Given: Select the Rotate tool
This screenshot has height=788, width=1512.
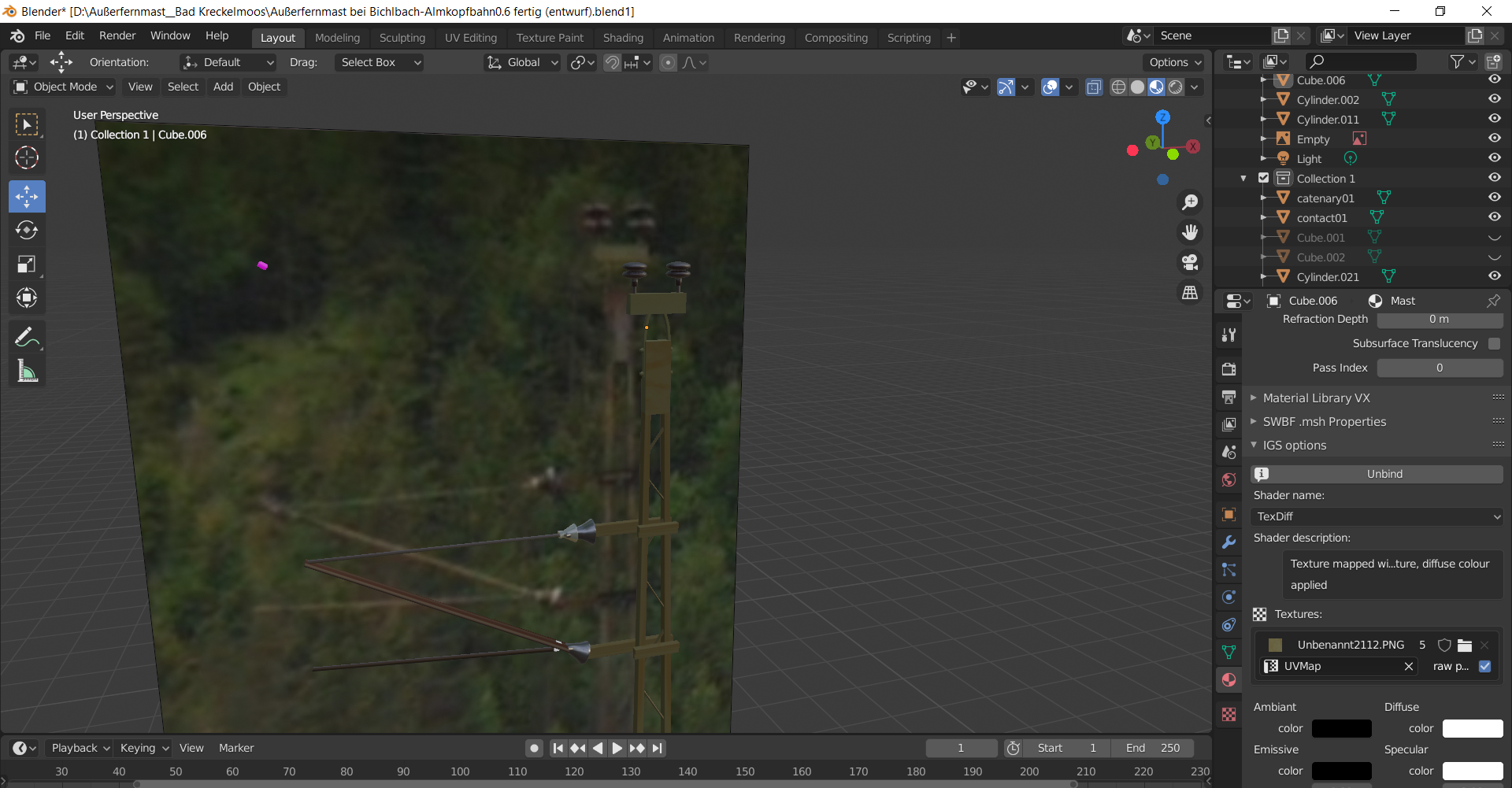Looking at the screenshot, I should click(x=27, y=231).
